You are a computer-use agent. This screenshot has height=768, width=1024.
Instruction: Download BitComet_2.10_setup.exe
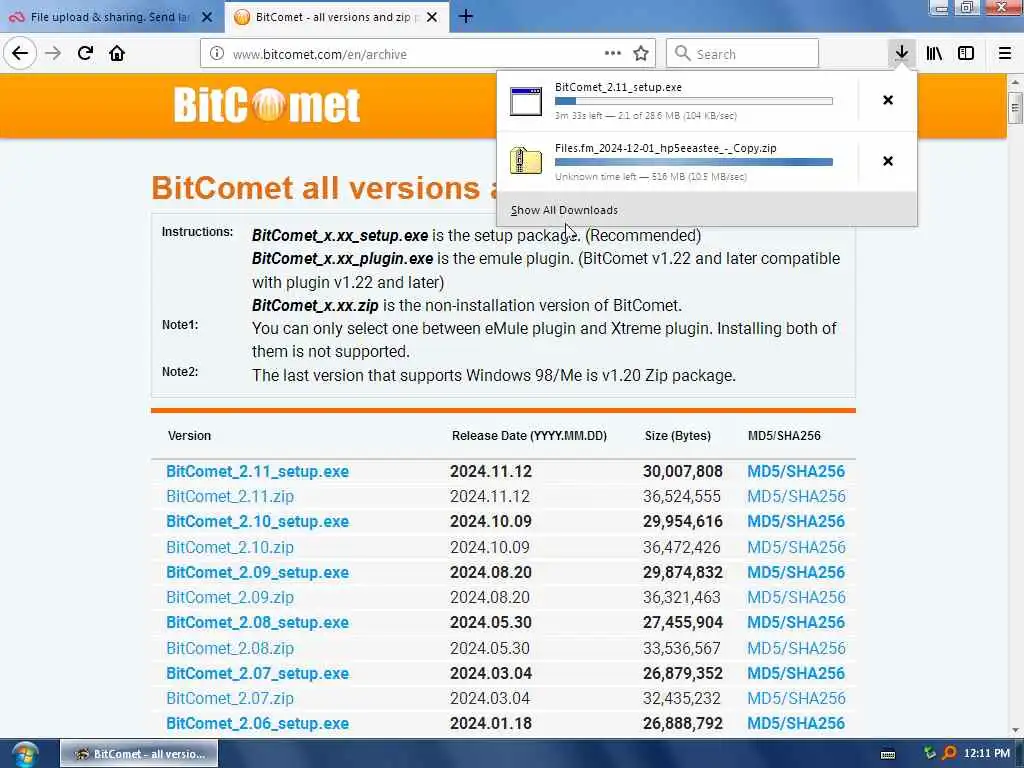pyautogui.click(x=257, y=522)
